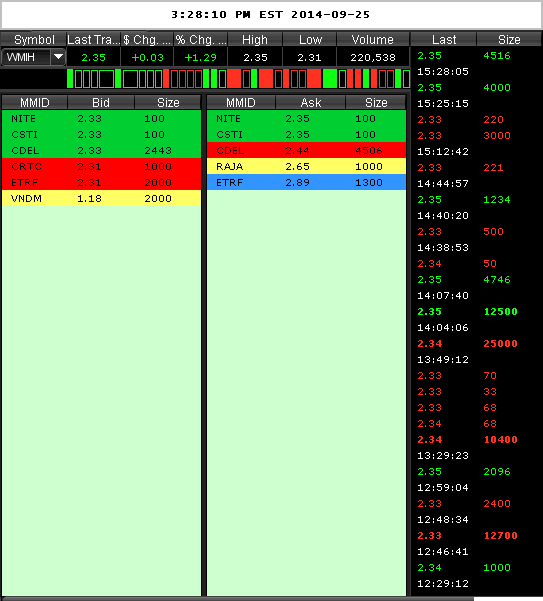Click the % Chg. column header

coord(201,39)
